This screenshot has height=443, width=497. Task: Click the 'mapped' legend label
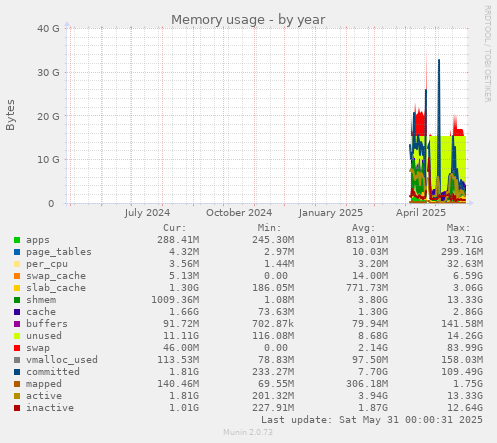pos(44,384)
